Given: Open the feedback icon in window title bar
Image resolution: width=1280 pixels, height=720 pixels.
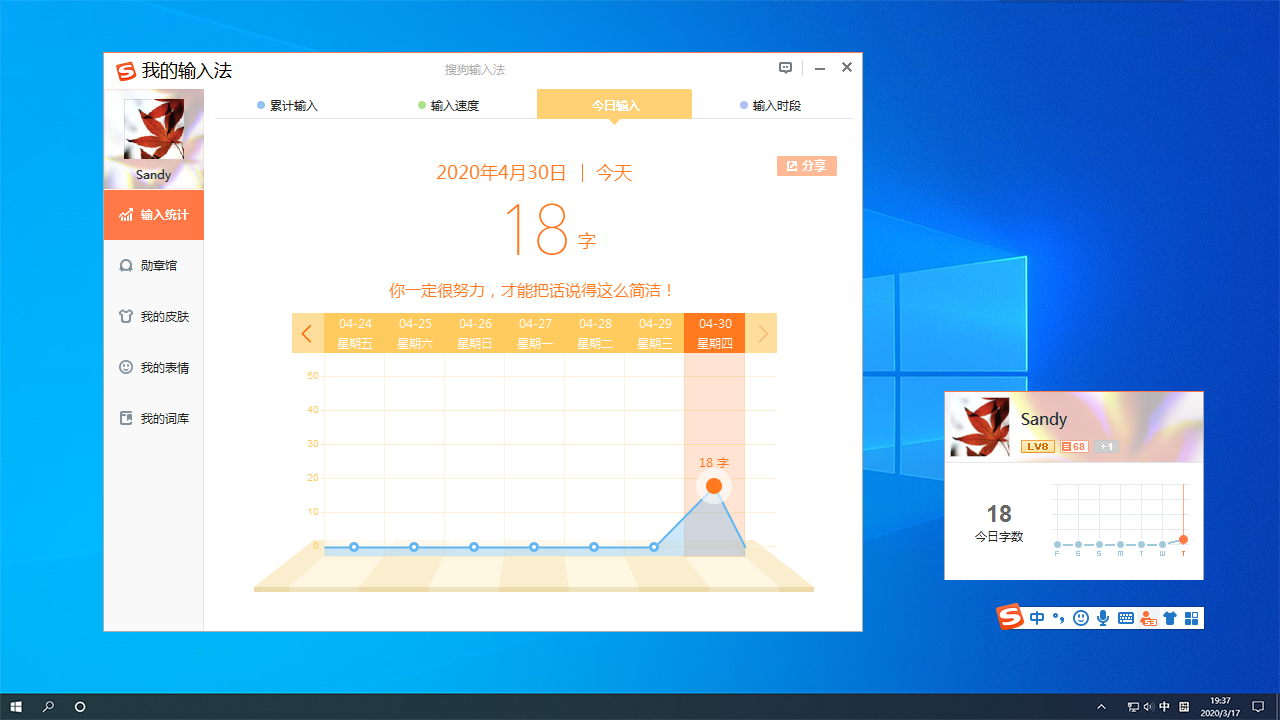Looking at the screenshot, I should (x=786, y=68).
